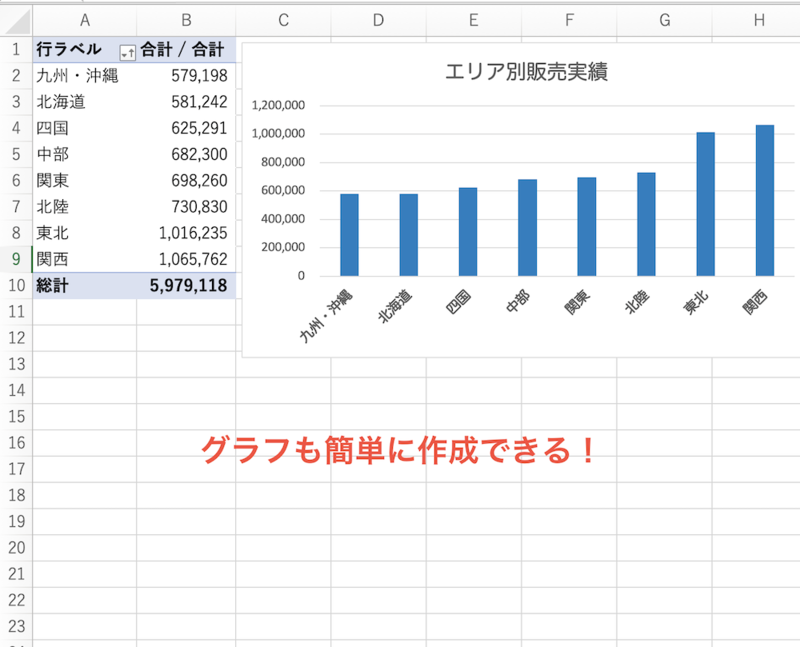Select the 行ラベル header cell
The image size is (800, 647).
click(x=85, y=49)
